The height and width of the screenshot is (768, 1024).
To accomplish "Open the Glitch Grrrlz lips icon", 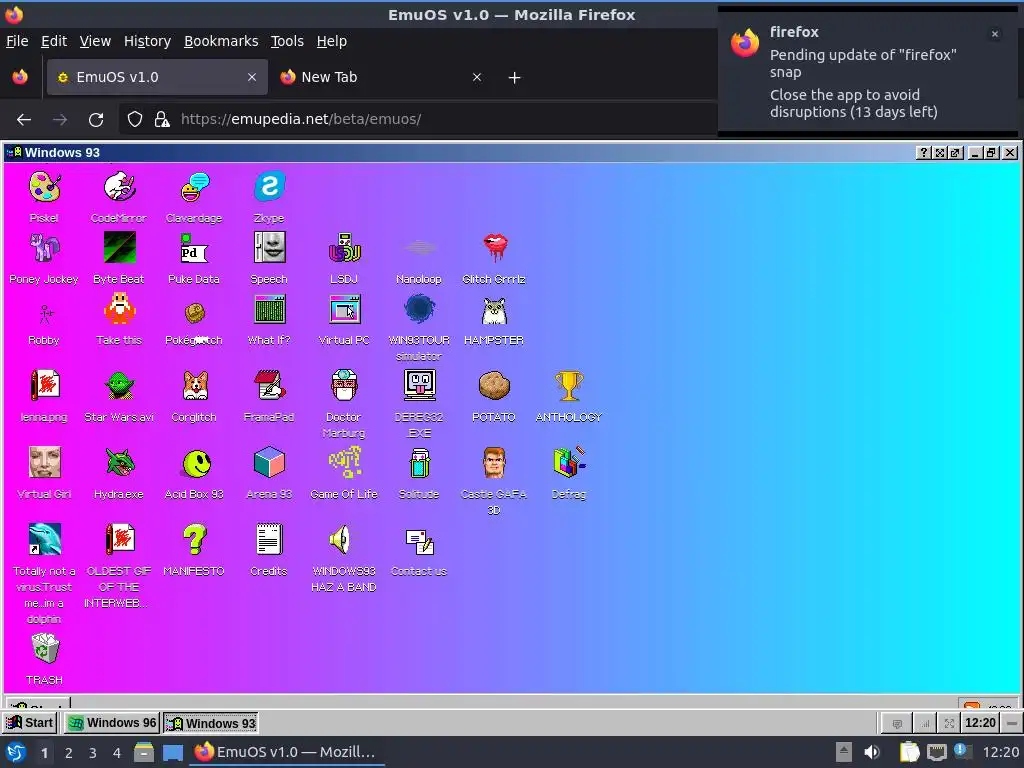I will click(x=494, y=248).
